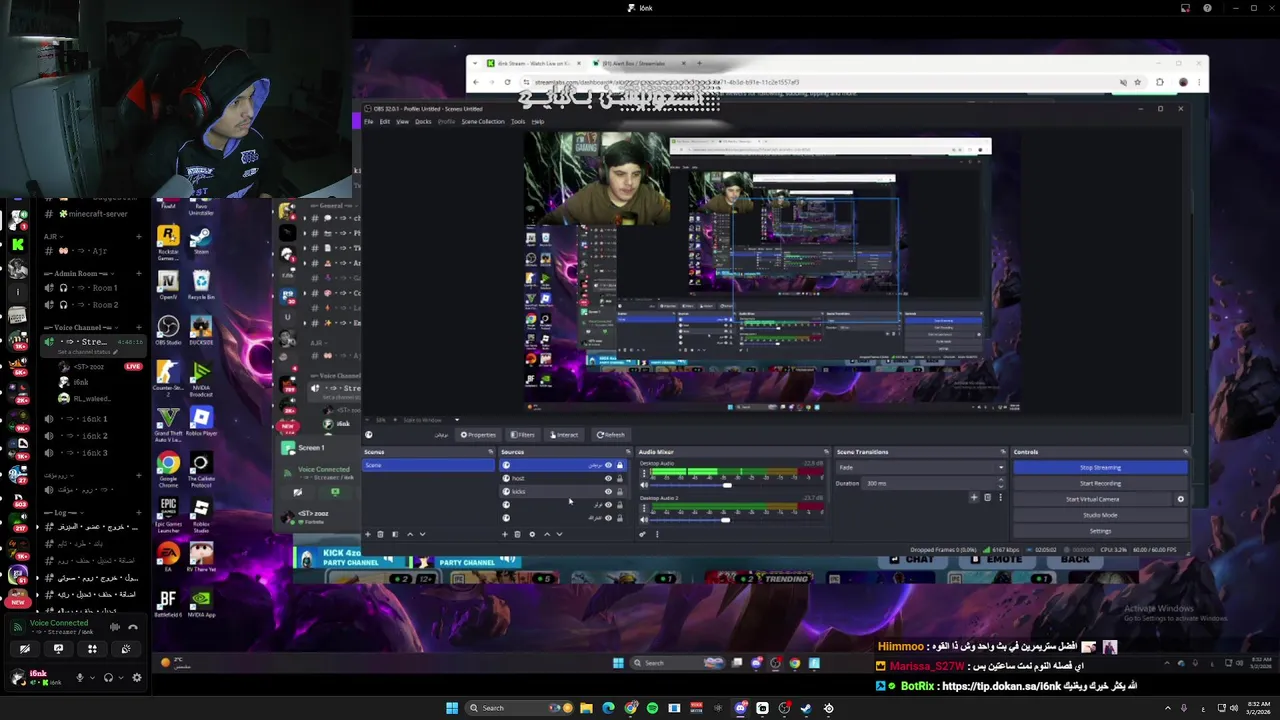Mute Desktop Audio 2 in OBS mixer
The height and width of the screenshot is (720, 1280).
(644, 519)
